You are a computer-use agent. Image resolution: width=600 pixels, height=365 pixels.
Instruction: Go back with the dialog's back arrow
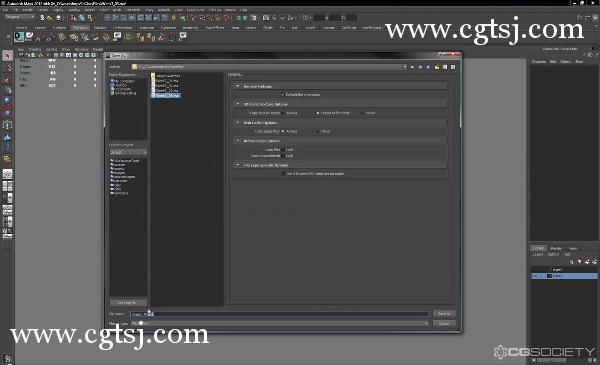[412, 67]
